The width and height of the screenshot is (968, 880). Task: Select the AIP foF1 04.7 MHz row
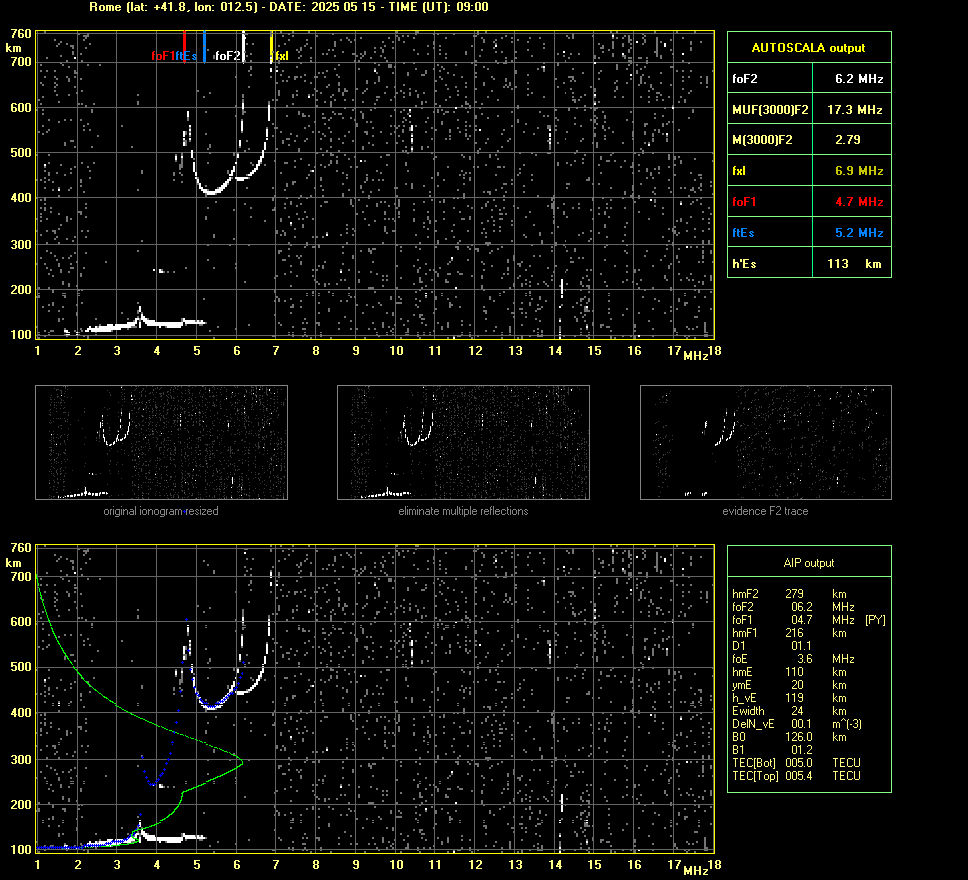tap(809, 619)
